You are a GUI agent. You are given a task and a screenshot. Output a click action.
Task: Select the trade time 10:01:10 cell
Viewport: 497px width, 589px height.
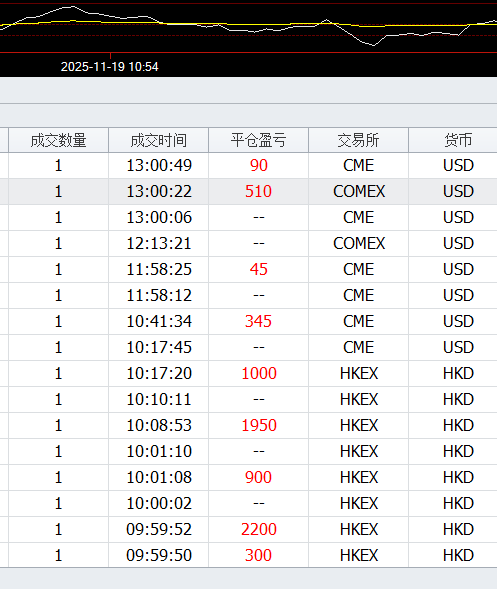(159, 451)
